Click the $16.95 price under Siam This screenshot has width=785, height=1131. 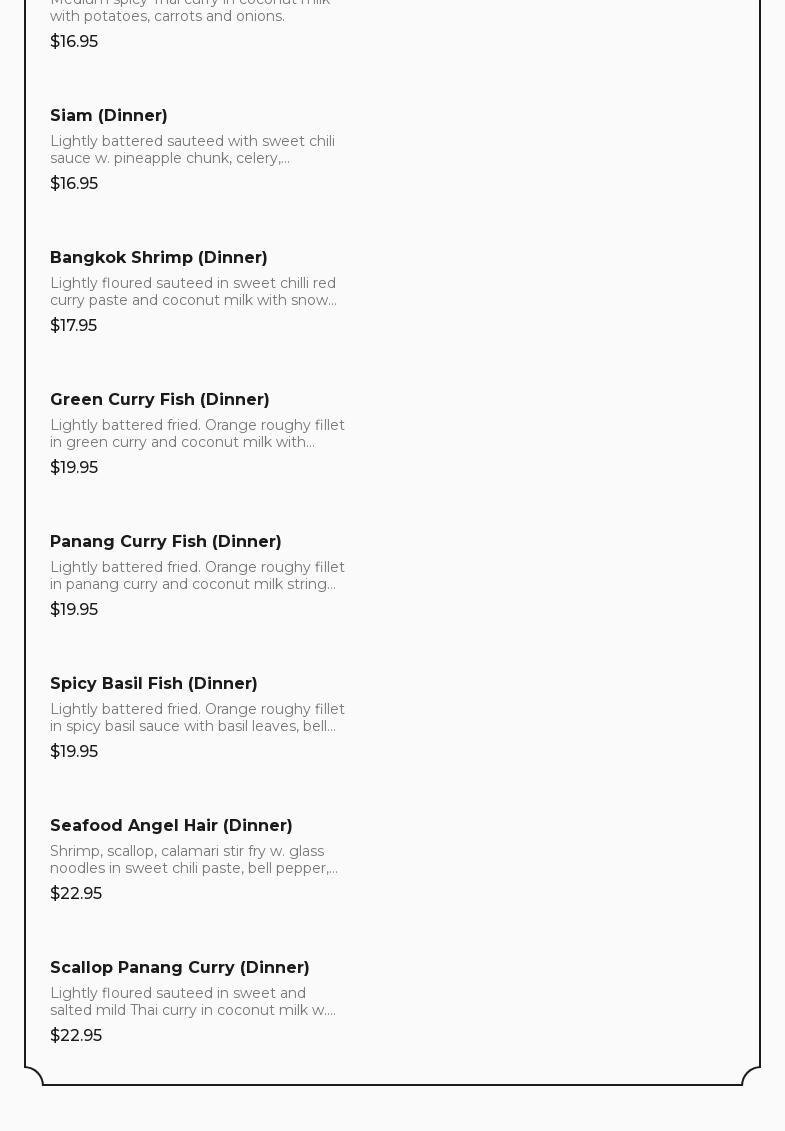[74, 184]
